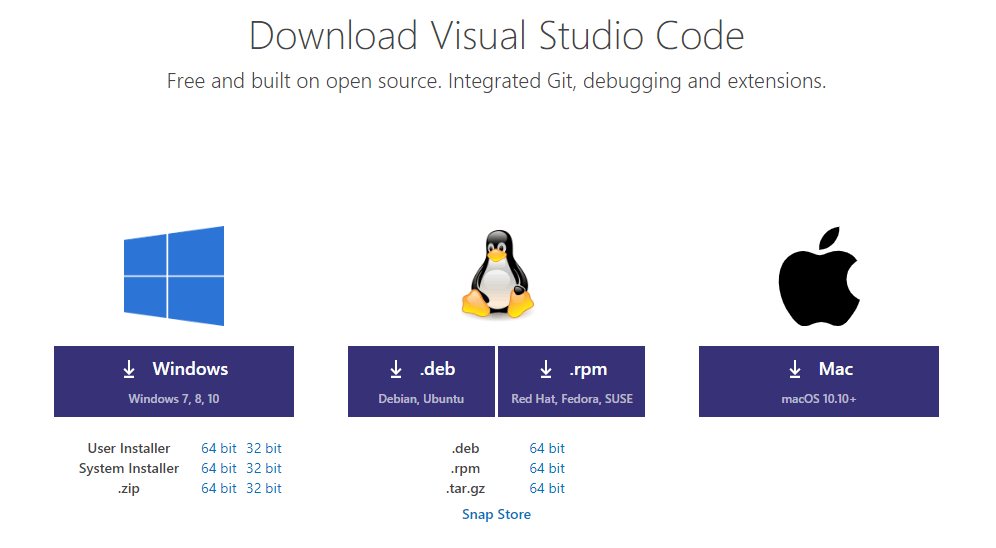Click the Apple logo icon
Image resolution: width=996 pixels, height=548 pixels.
coord(819,276)
